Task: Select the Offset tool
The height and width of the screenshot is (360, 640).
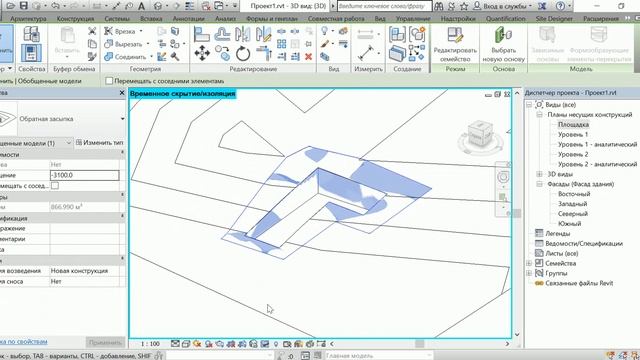Action: 222,34
